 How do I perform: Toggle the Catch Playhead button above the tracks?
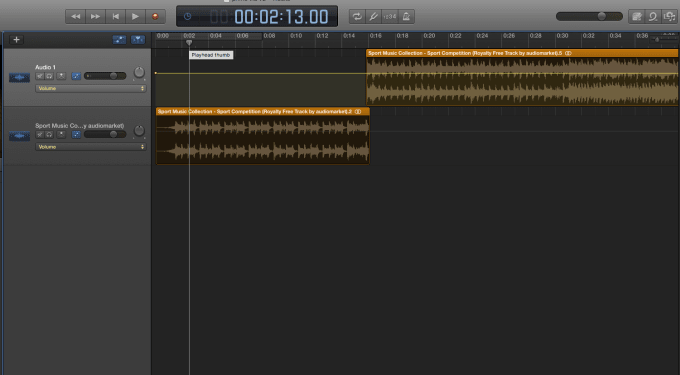pos(138,40)
